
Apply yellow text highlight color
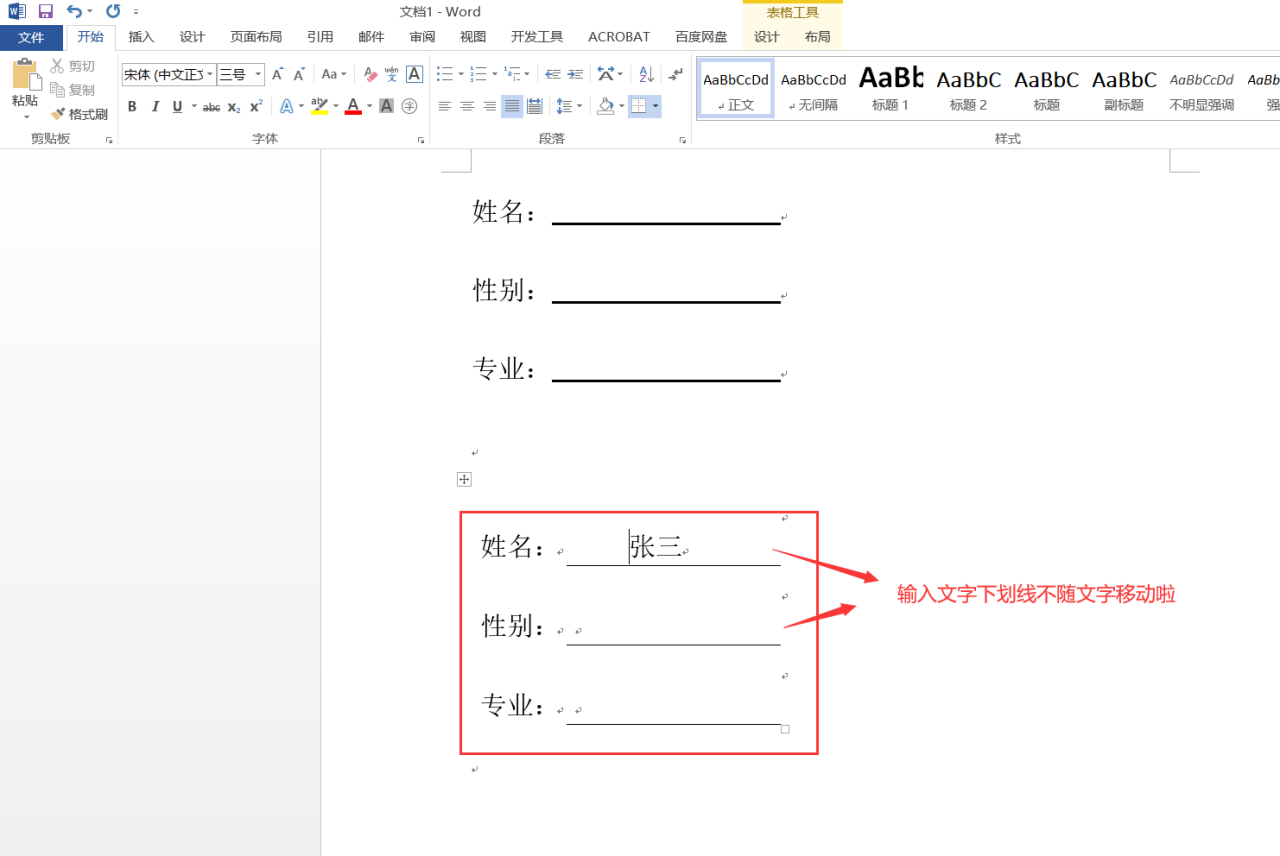coord(319,106)
